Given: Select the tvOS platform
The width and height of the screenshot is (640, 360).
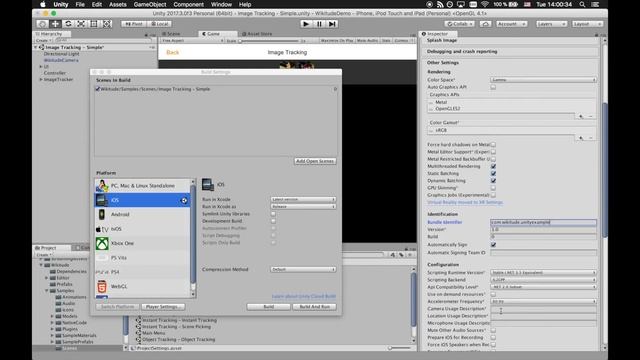Looking at the screenshot, I should (142, 229).
